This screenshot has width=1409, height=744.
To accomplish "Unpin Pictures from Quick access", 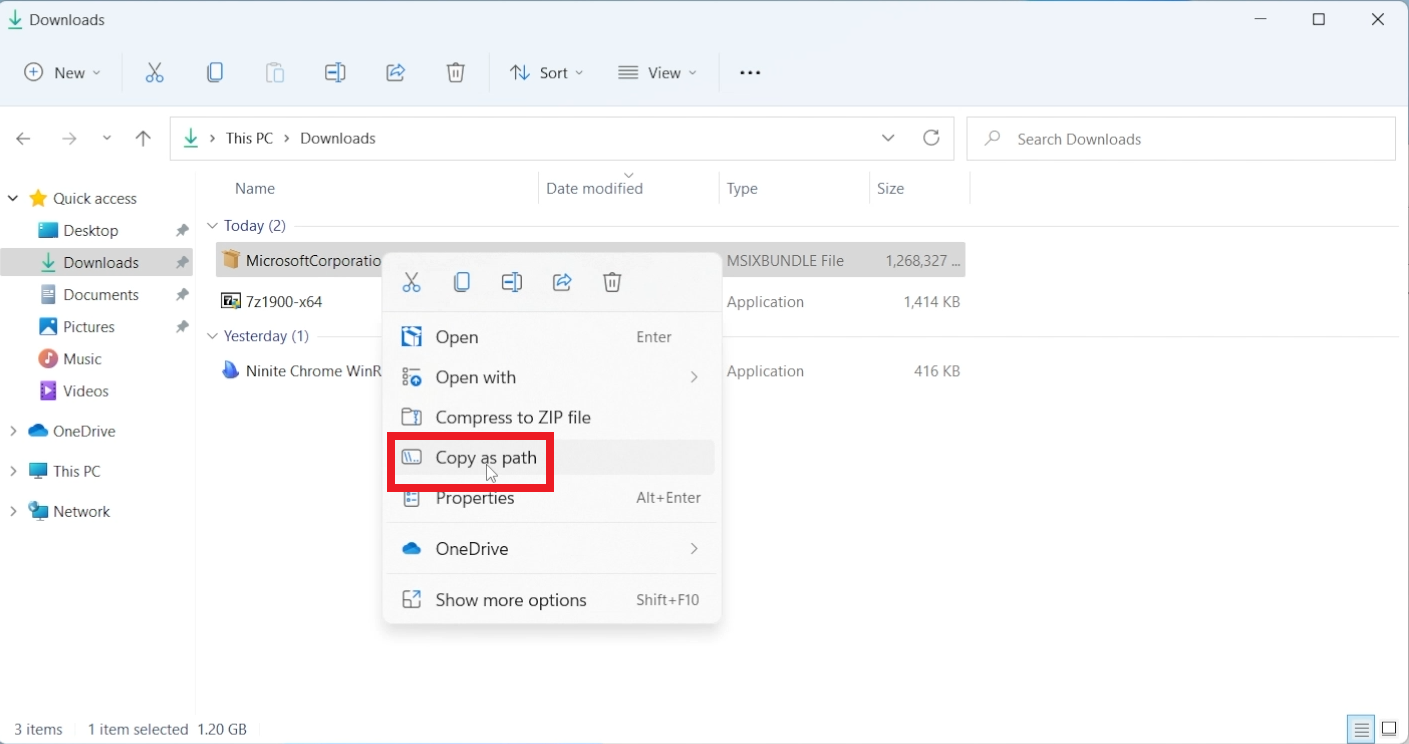I will click(x=181, y=326).
